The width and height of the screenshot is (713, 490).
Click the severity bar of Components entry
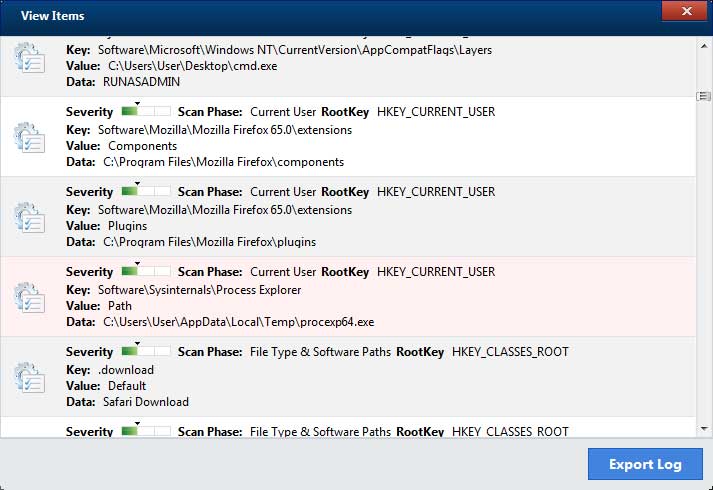coord(145,111)
